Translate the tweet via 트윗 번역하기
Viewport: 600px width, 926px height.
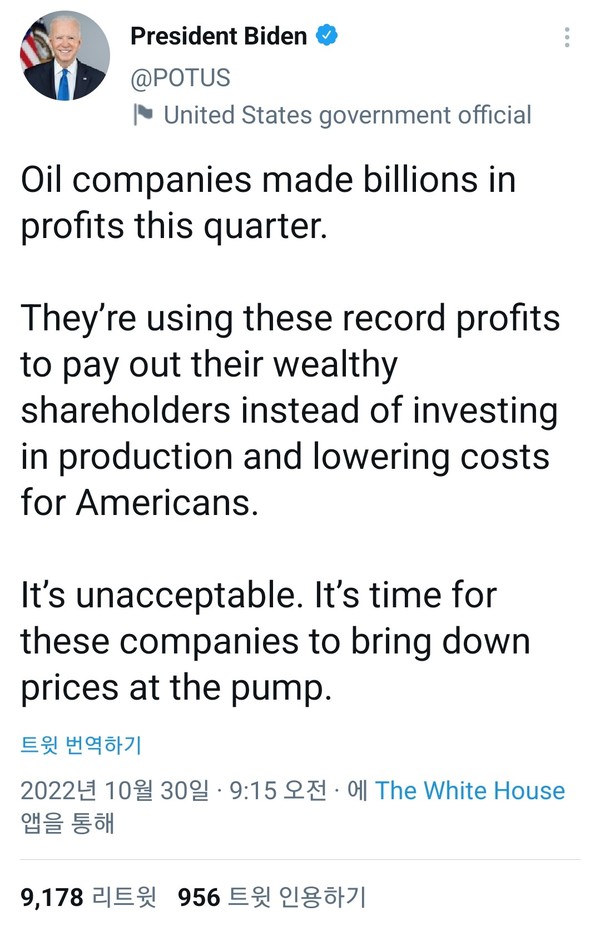81,745
